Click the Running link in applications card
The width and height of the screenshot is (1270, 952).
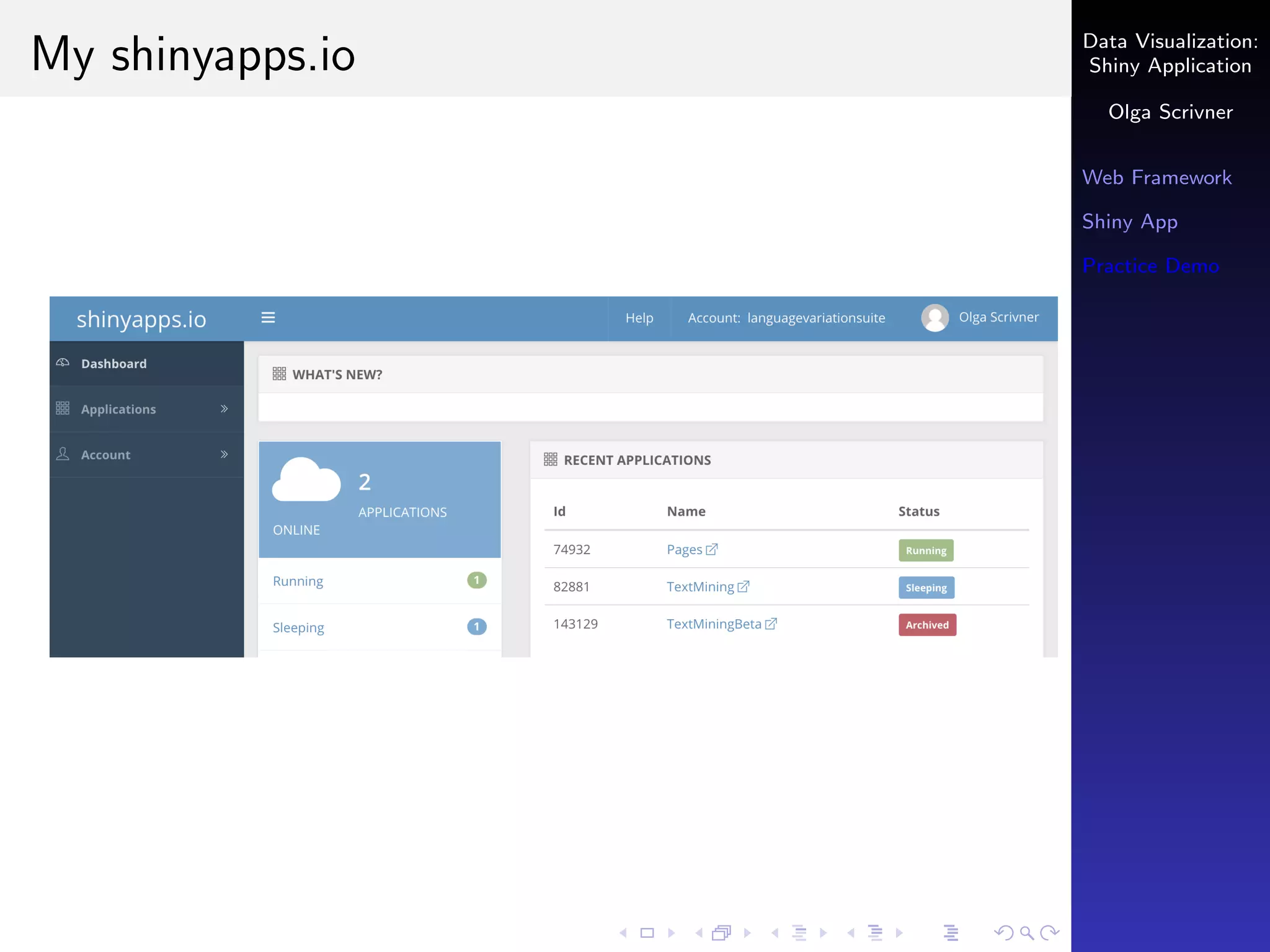pyautogui.click(x=298, y=581)
